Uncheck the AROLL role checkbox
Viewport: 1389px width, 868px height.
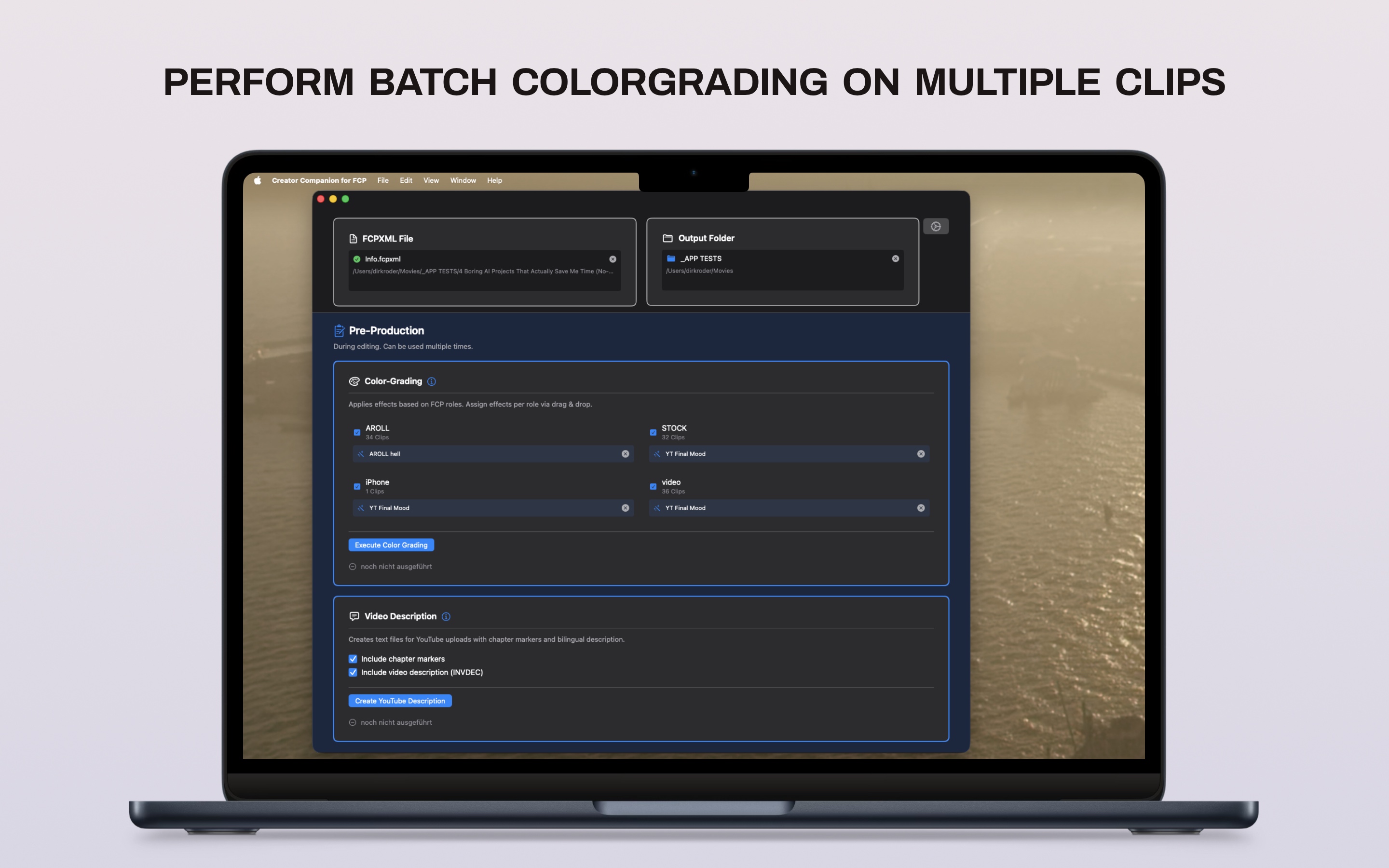point(357,432)
